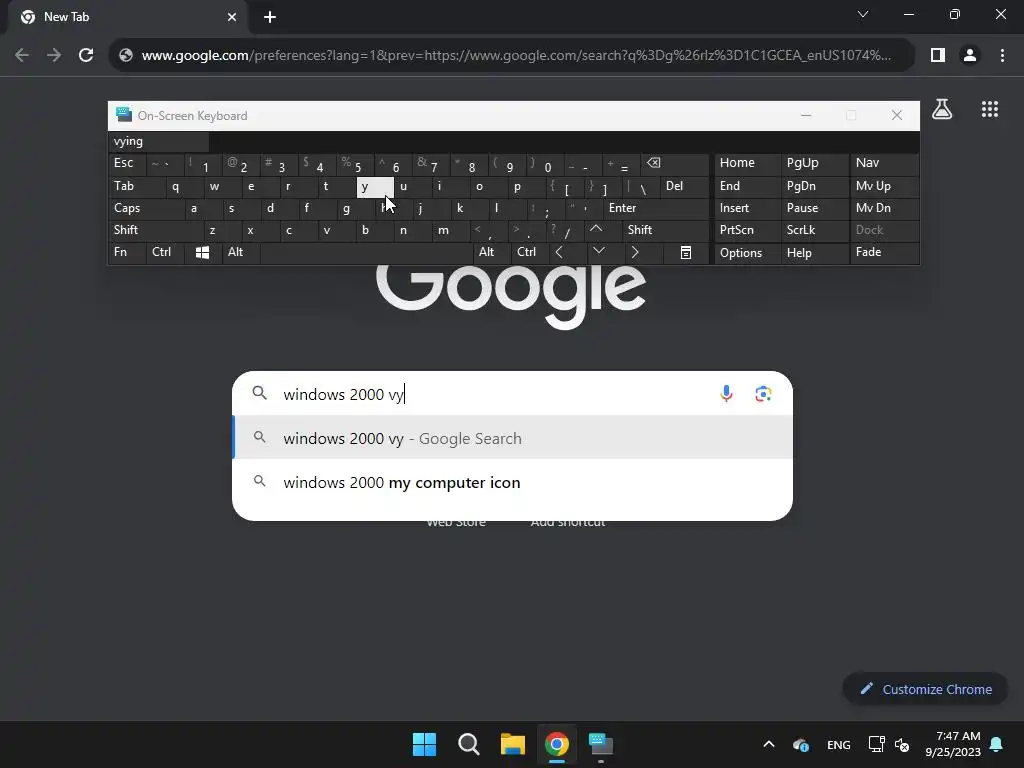
Task: Go back with the browser back arrow
Action: pos(22,56)
